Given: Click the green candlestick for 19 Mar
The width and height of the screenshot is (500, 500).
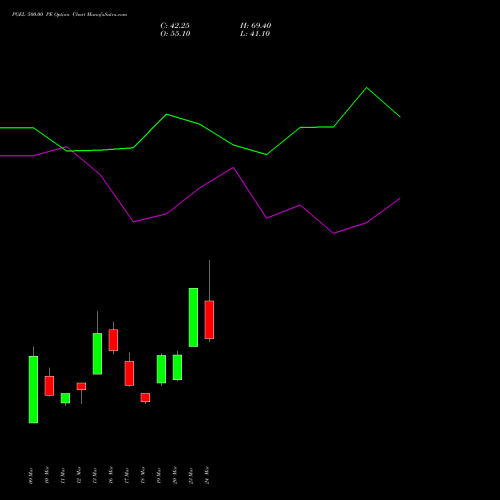Looking at the screenshot, I should pyautogui.click(x=161, y=369).
